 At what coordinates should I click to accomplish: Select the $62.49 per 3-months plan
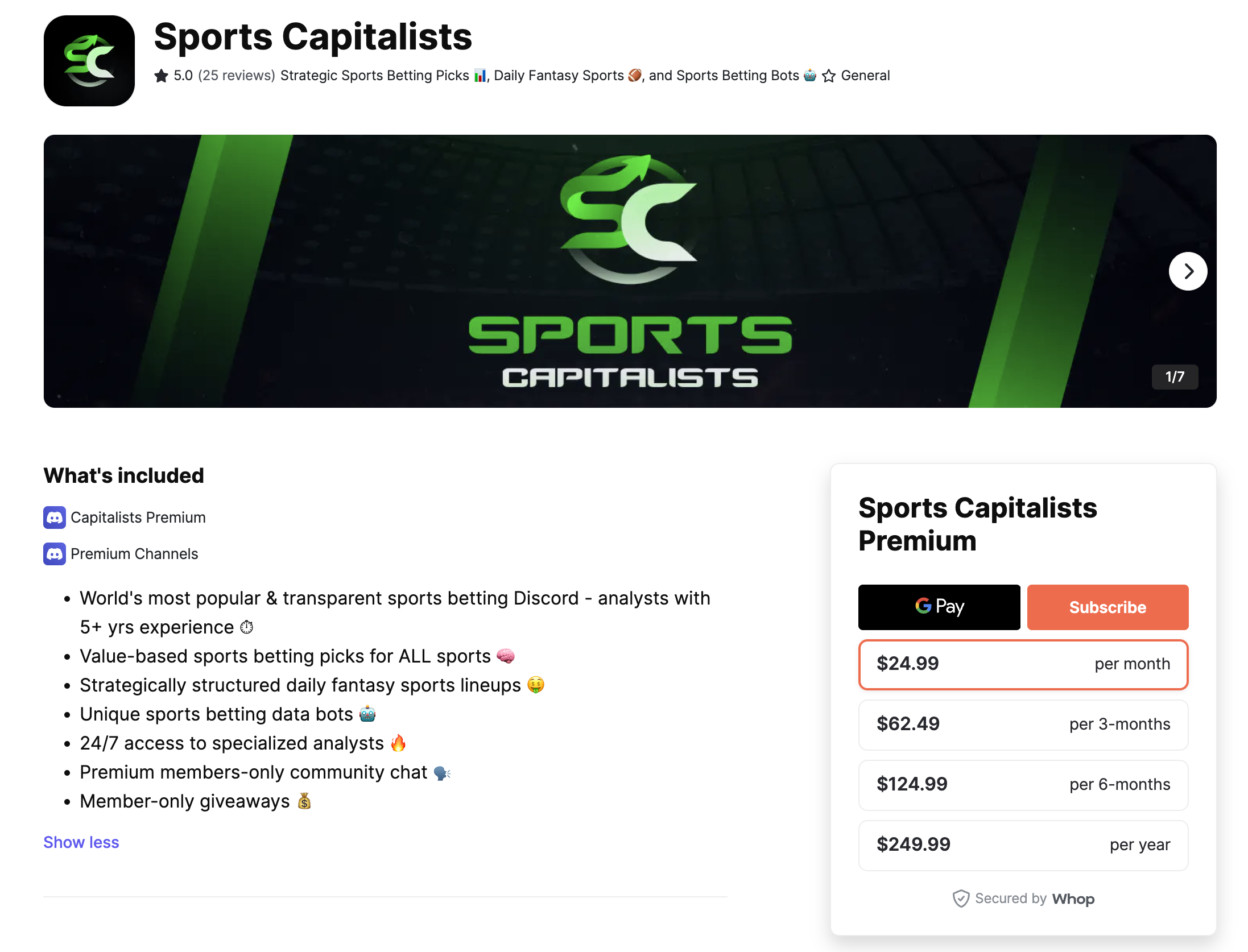(1023, 725)
